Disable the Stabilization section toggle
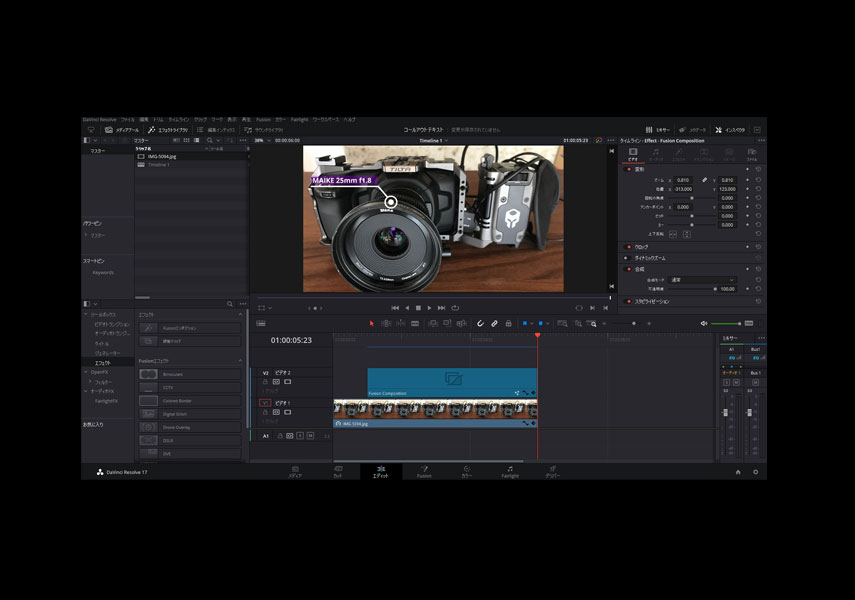This screenshot has height=600, width=855. [x=628, y=301]
